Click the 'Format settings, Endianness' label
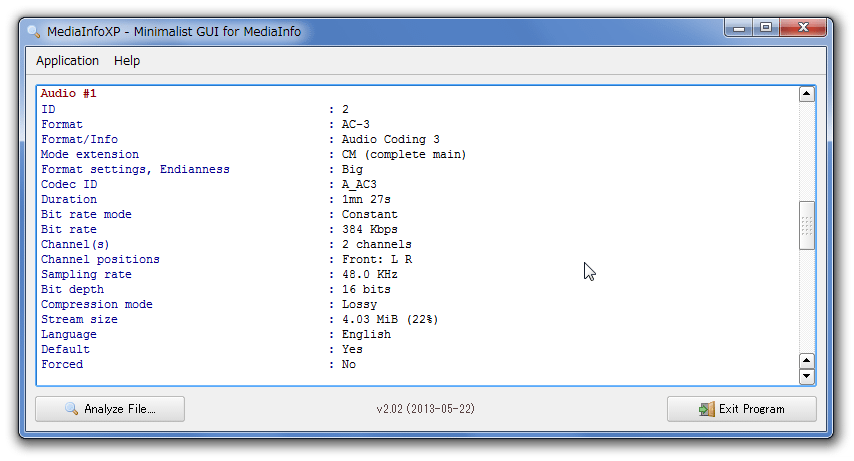 pyautogui.click(x=135, y=169)
